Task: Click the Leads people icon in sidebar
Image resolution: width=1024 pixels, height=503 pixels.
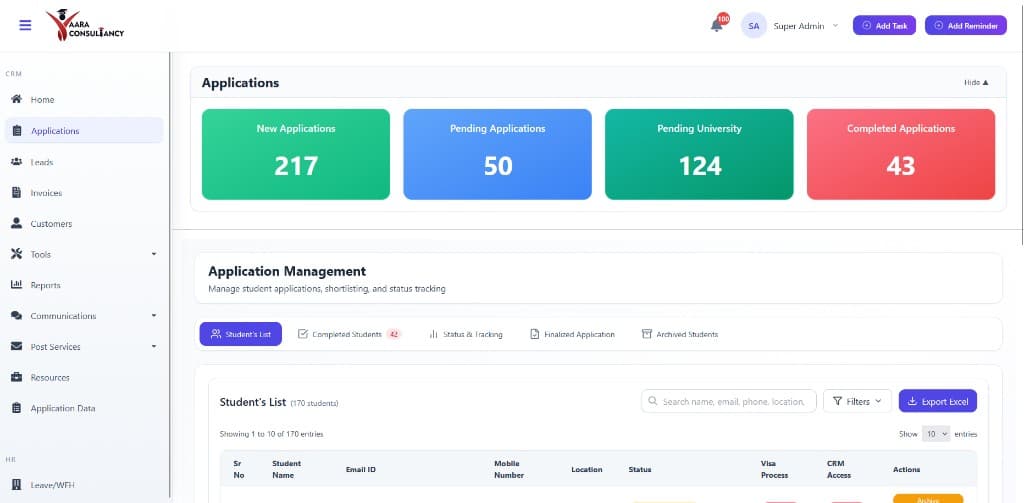Action: coord(17,161)
